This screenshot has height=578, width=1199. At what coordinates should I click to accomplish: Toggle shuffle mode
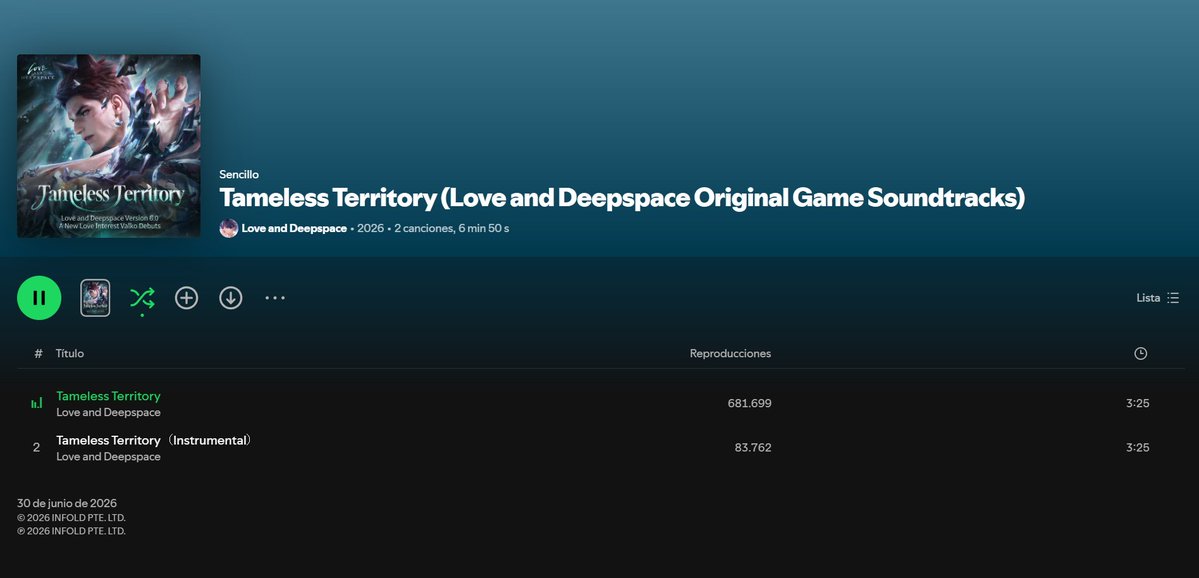[x=142, y=297]
